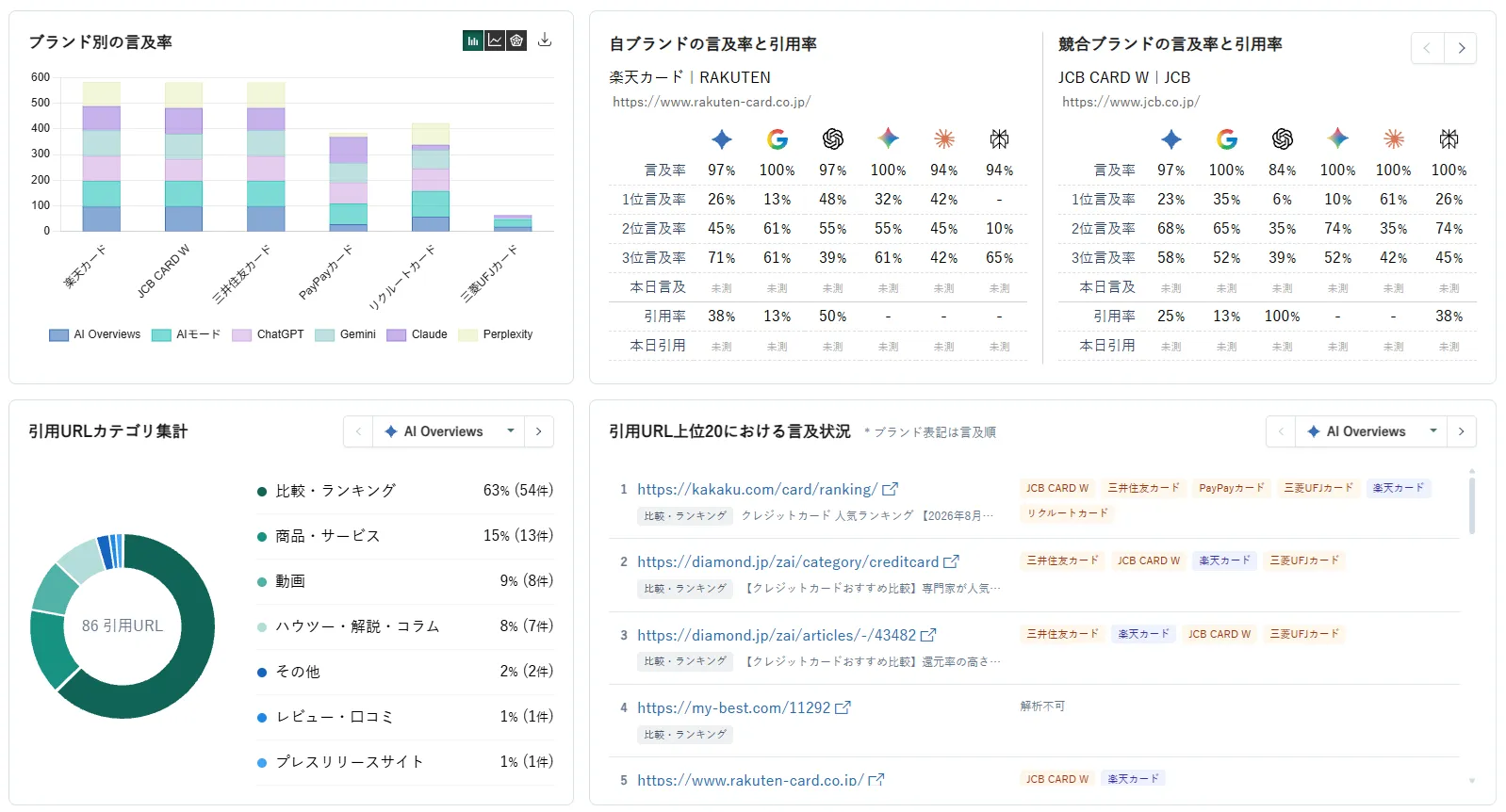Open the my-best.com/11292 link
Viewport: 1506px width, 812px height.
click(734, 707)
